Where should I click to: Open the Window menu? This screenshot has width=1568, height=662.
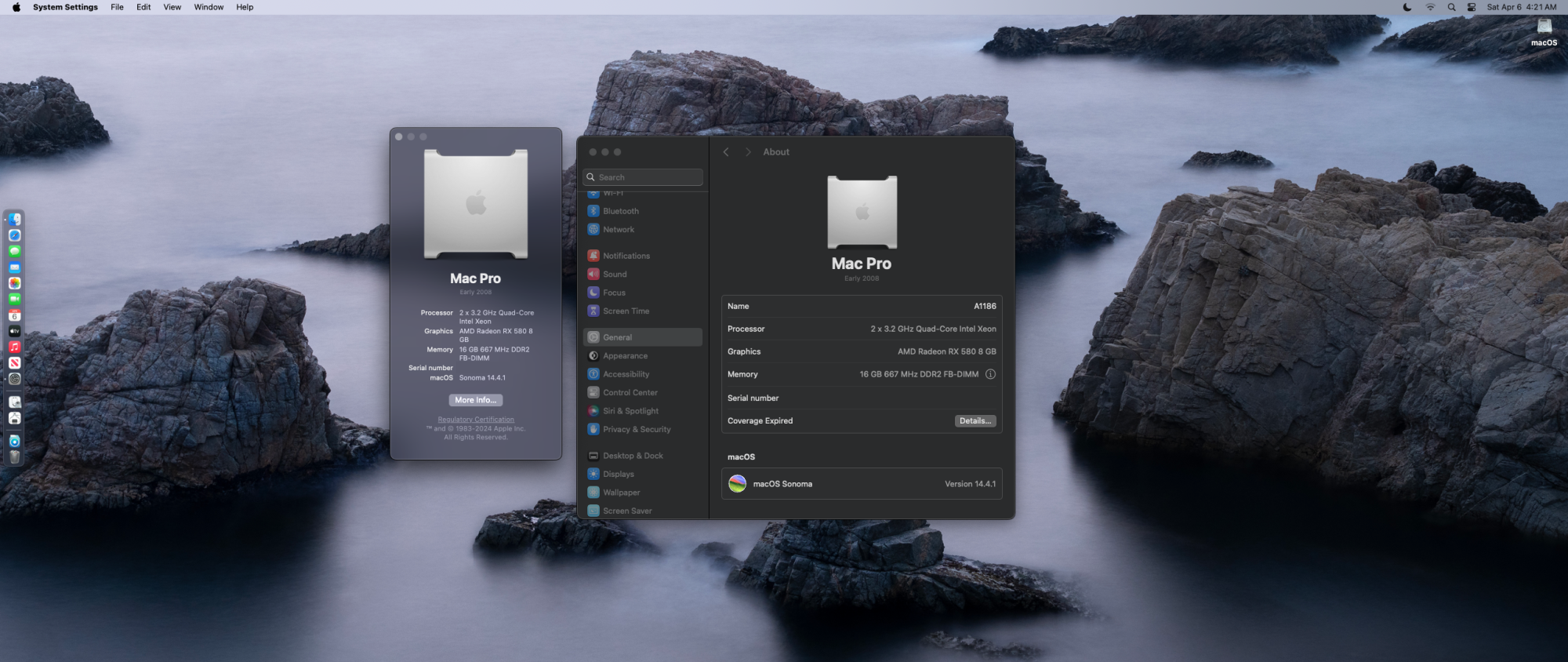pos(209,7)
